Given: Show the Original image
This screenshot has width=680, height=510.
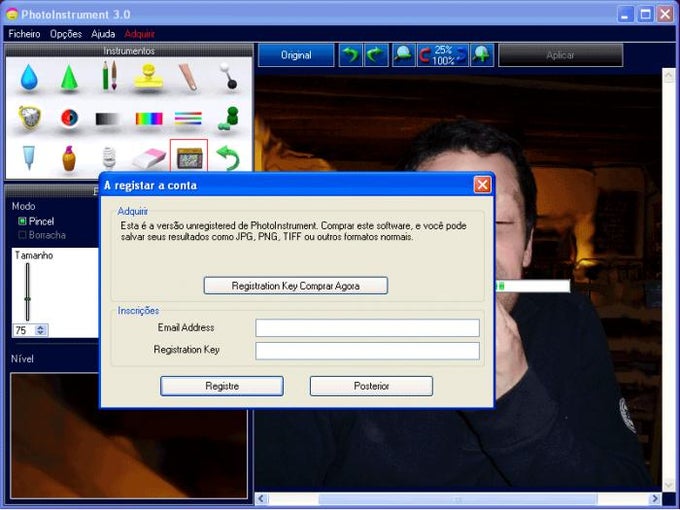Looking at the screenshot, I should [296, 55].
